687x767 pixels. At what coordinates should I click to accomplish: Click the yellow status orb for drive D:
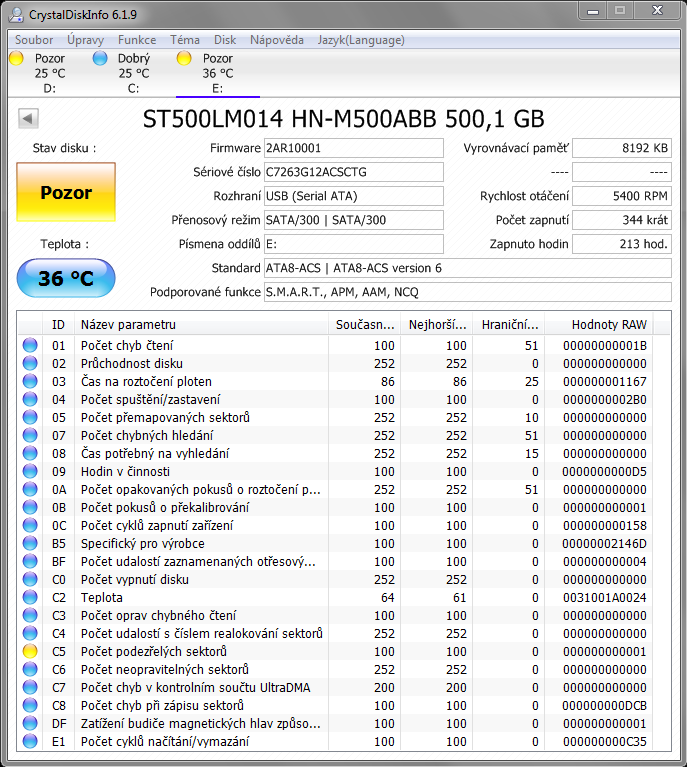pos(17,58)
